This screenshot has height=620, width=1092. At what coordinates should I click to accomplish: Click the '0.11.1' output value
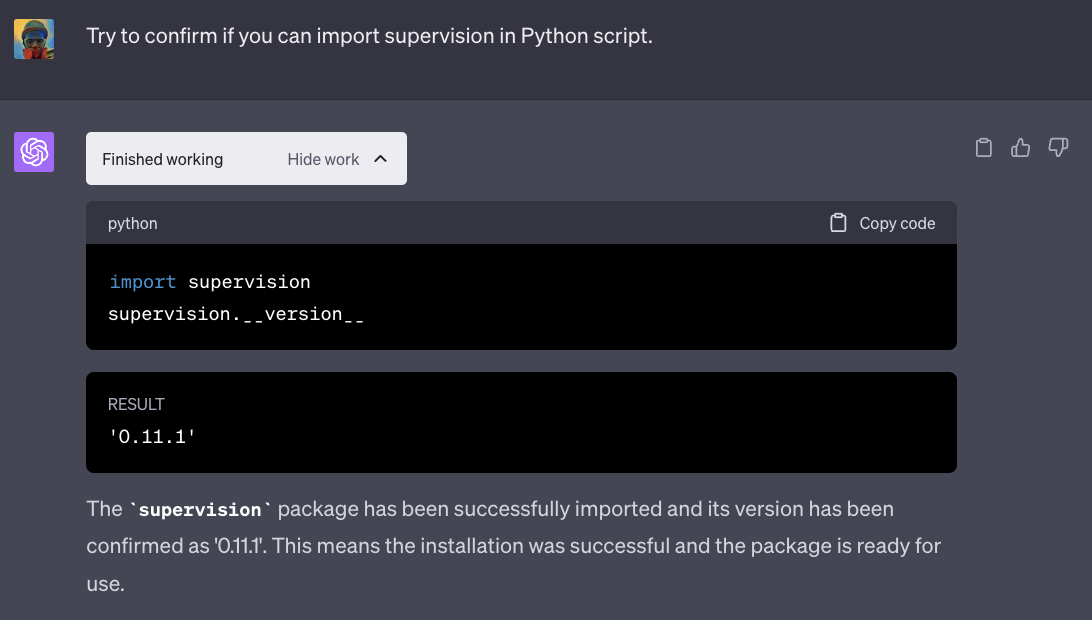[x=151, y=436]
